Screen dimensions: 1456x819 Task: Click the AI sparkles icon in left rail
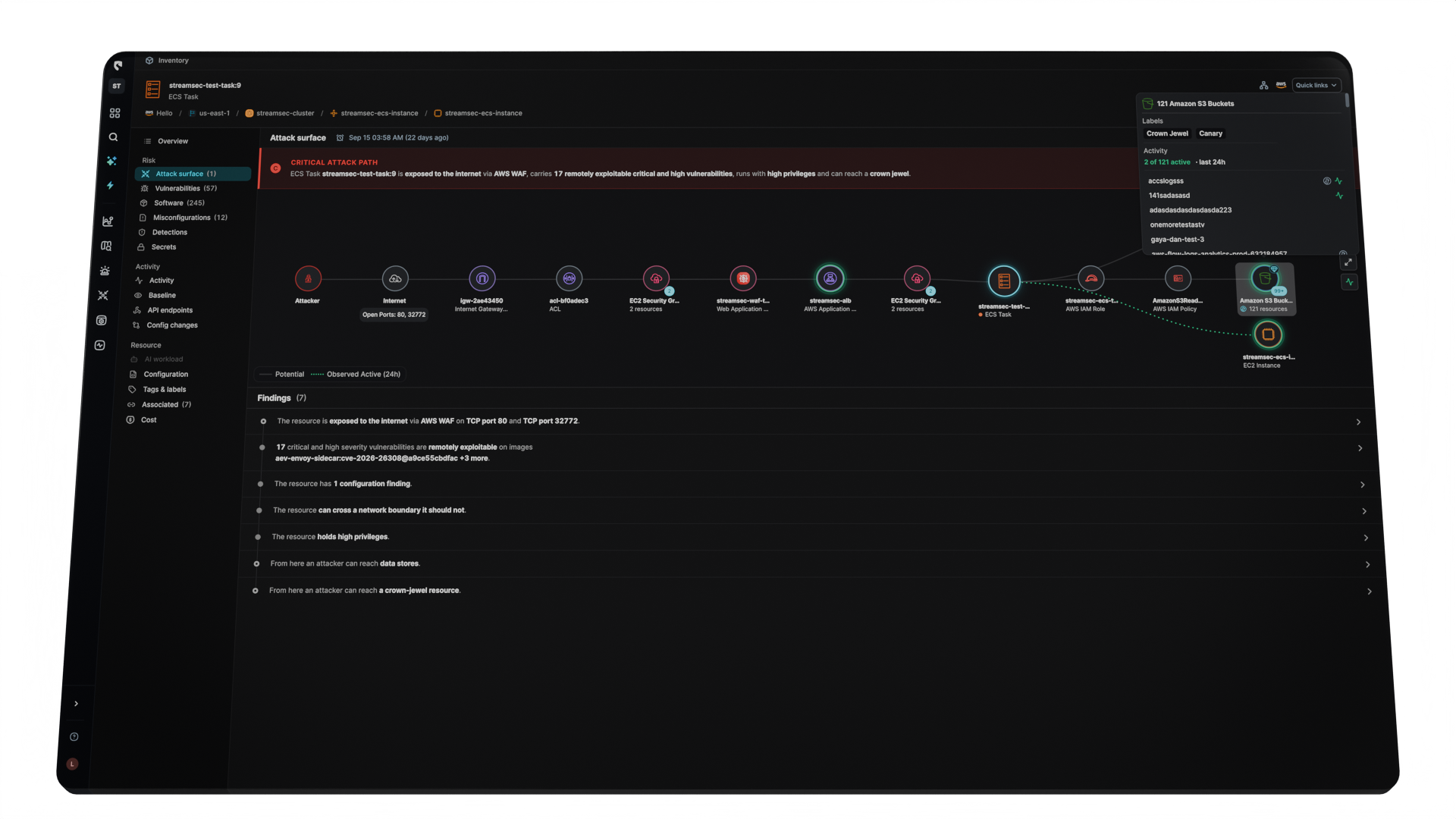pyautogui.click(x=111, y=161)
